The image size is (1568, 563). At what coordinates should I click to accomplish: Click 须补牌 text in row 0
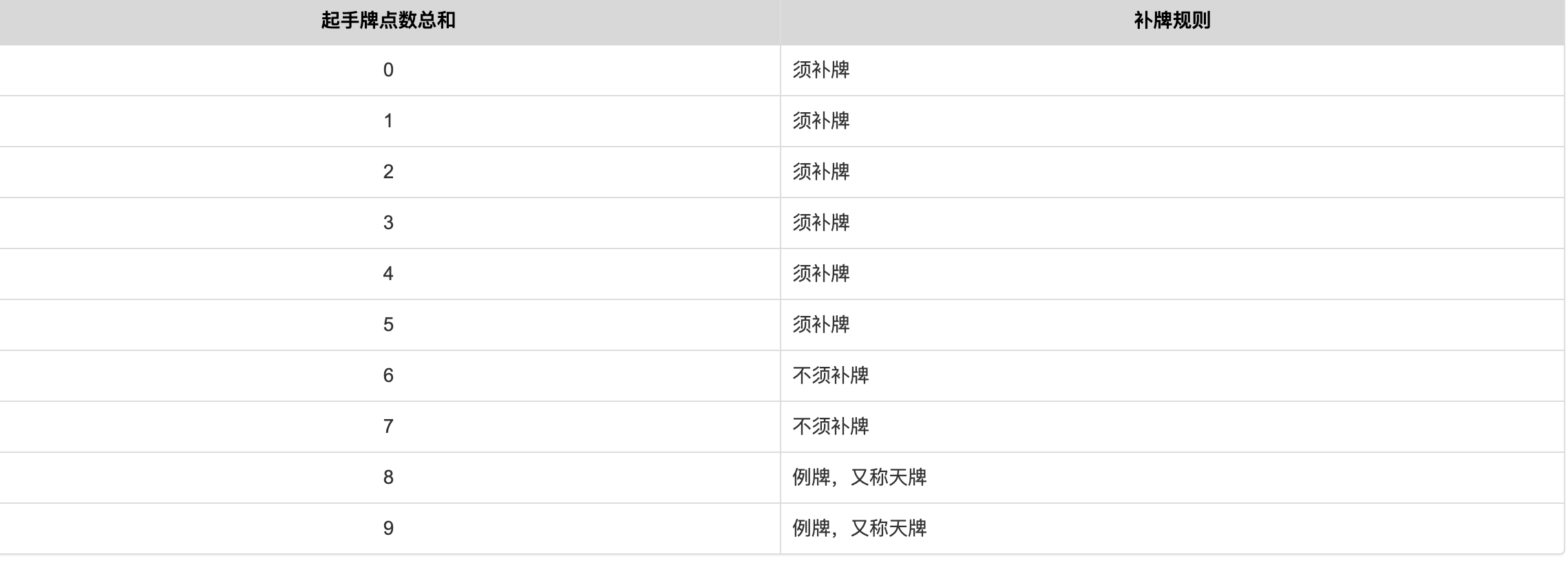(x=821, y=70)
